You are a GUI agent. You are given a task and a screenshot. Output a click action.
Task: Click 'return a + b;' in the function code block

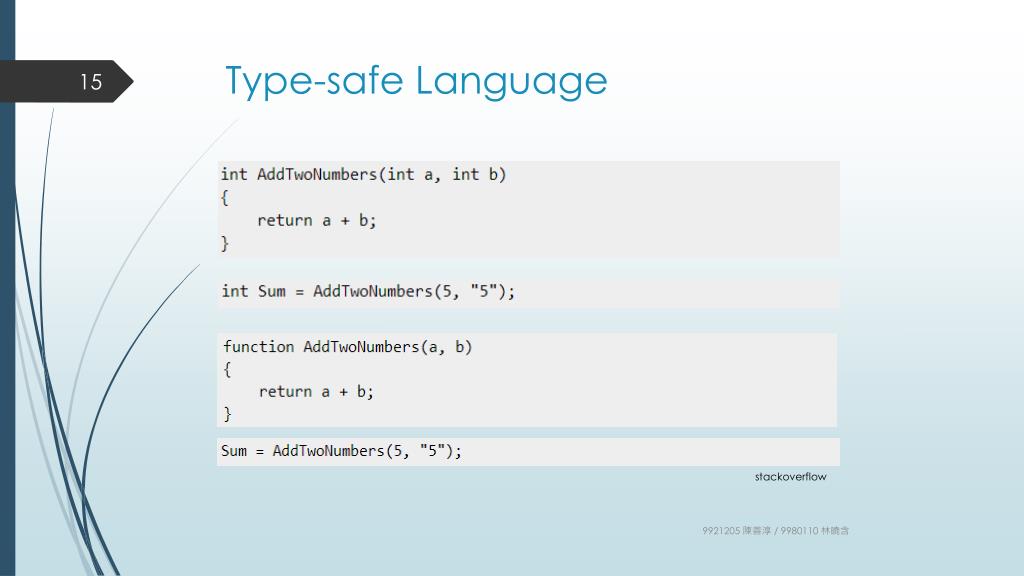pos(316,392)
